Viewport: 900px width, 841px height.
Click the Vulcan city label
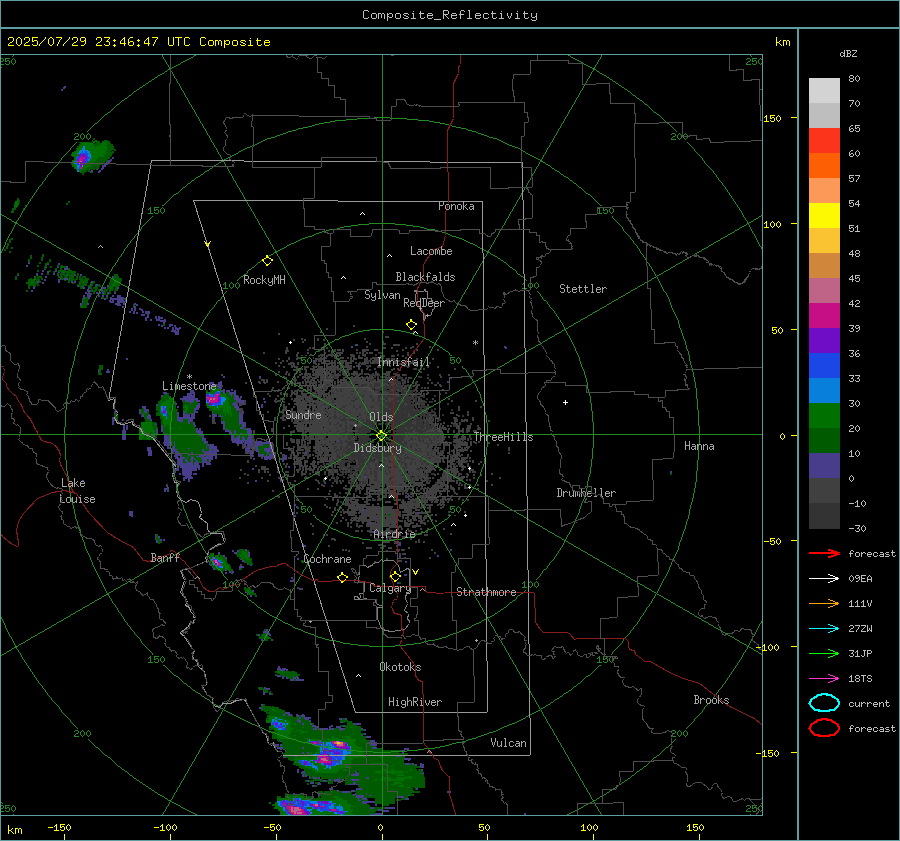[509, 743]
